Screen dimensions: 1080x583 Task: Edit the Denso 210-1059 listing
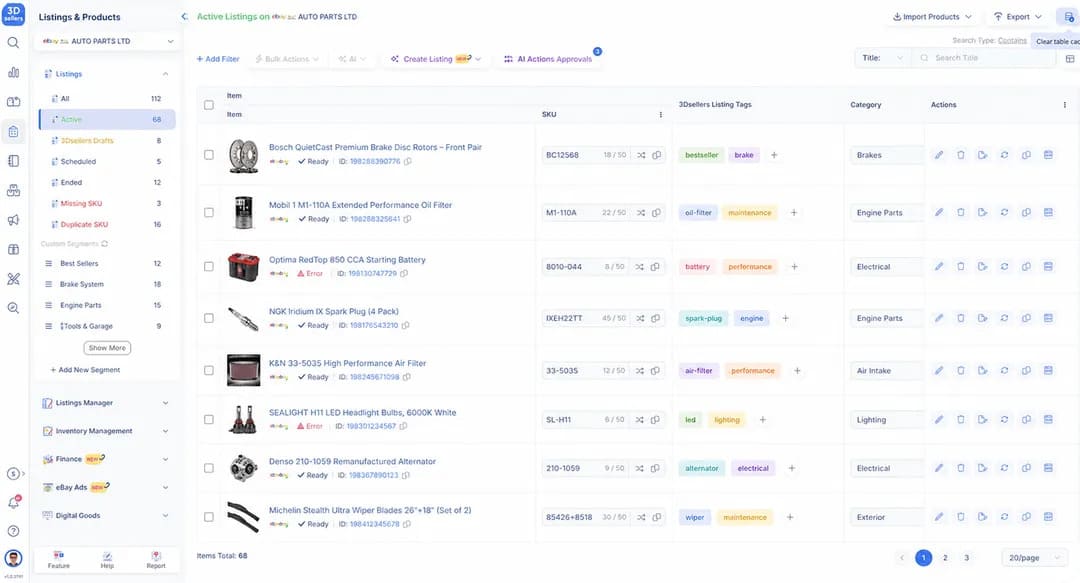(939, 468)
